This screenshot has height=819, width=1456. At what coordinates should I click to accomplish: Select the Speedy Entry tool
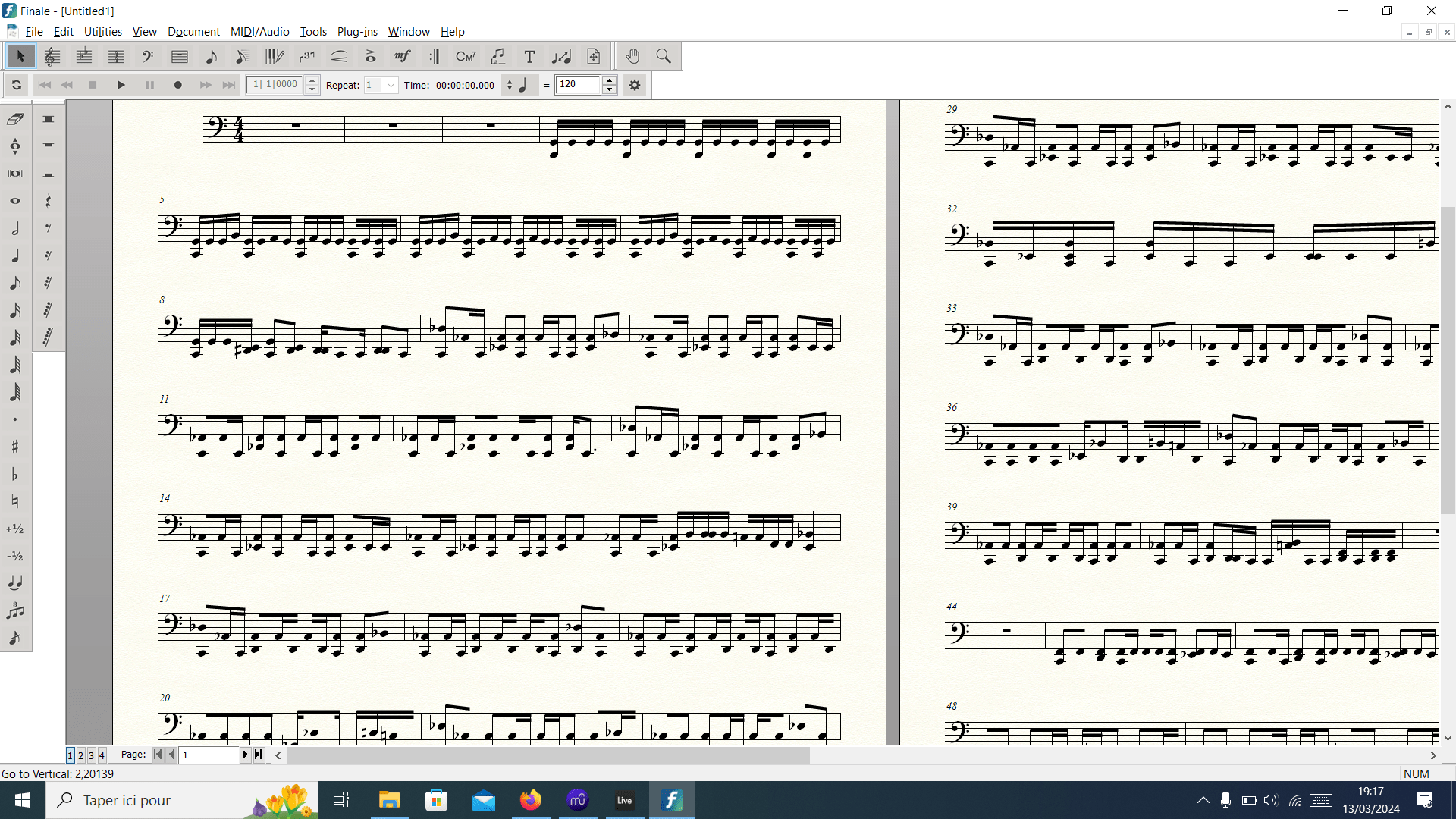click(x=242, y=56)
